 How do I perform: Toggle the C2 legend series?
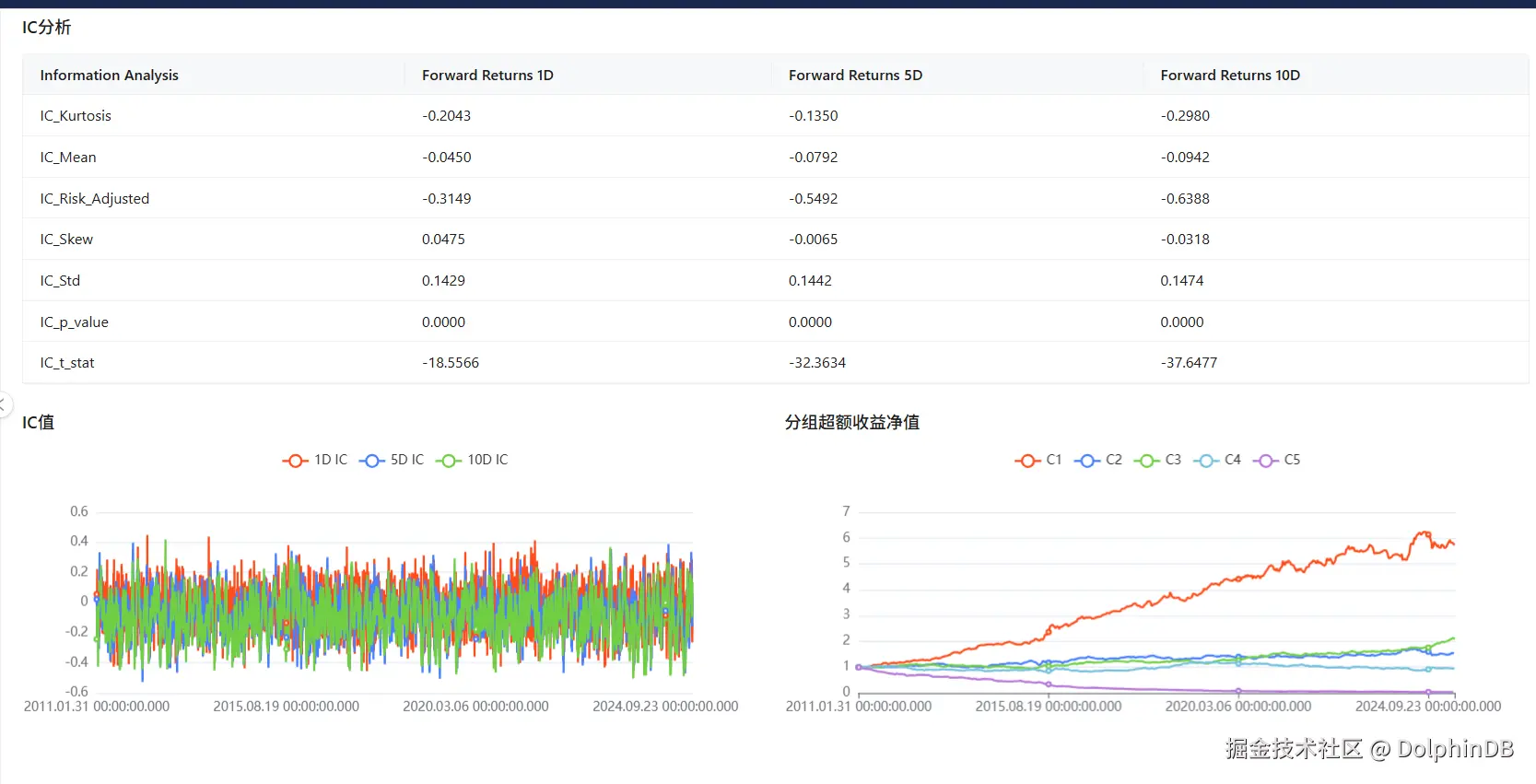[1098, 460]
